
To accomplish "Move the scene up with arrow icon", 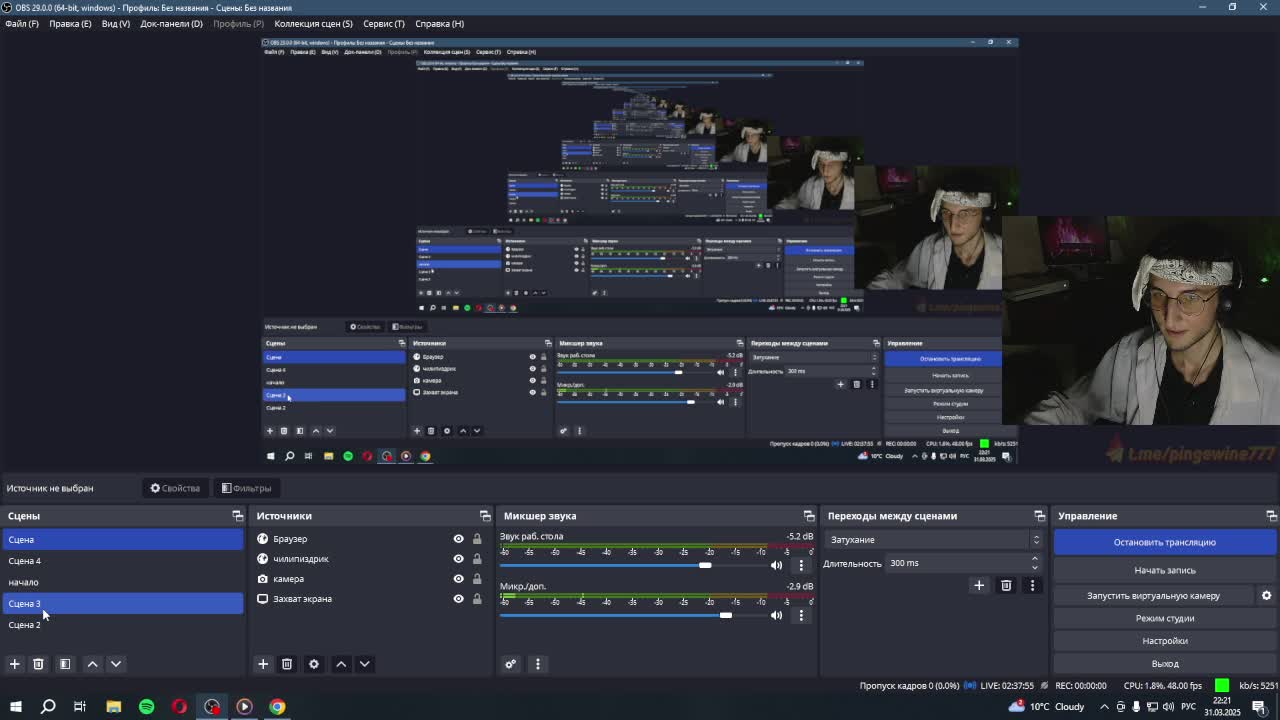I will 92,664.
